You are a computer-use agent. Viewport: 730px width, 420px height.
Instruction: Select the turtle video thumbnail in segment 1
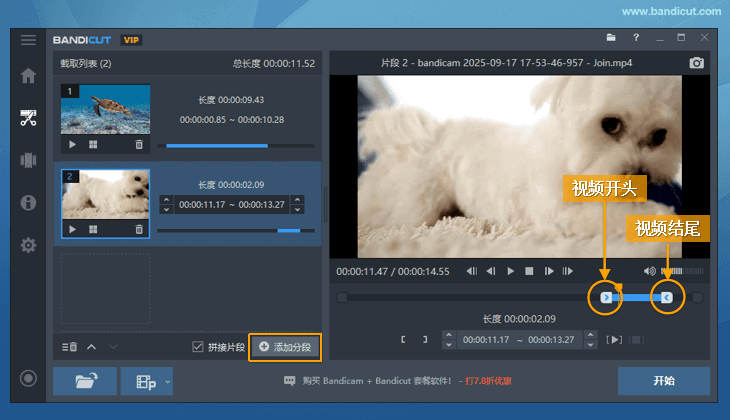pyautogui.click(x=106, y=109)
